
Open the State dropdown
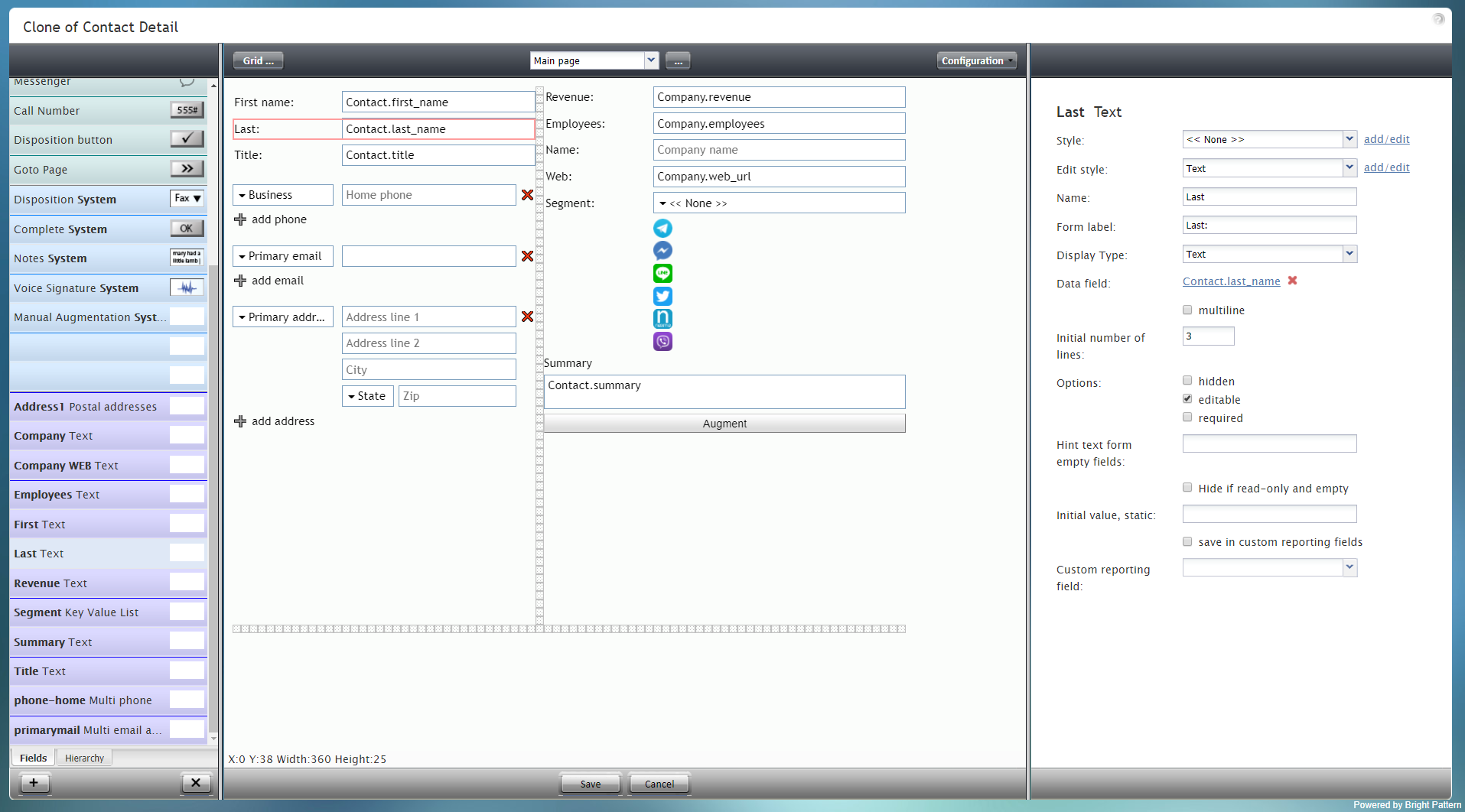pyautogui.click(x=368, y=396)
